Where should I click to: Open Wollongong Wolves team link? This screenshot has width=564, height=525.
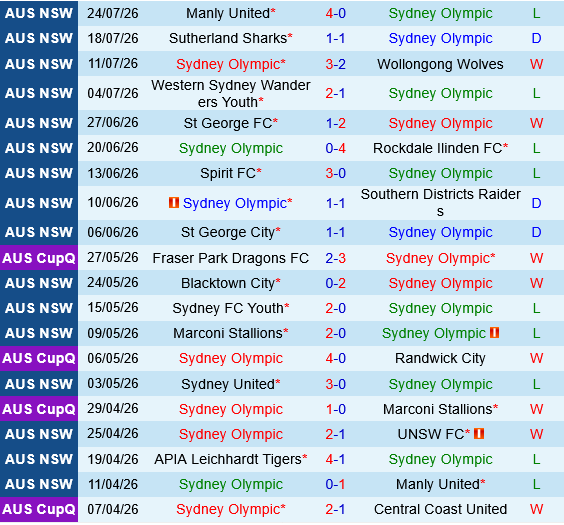[440, 64]
